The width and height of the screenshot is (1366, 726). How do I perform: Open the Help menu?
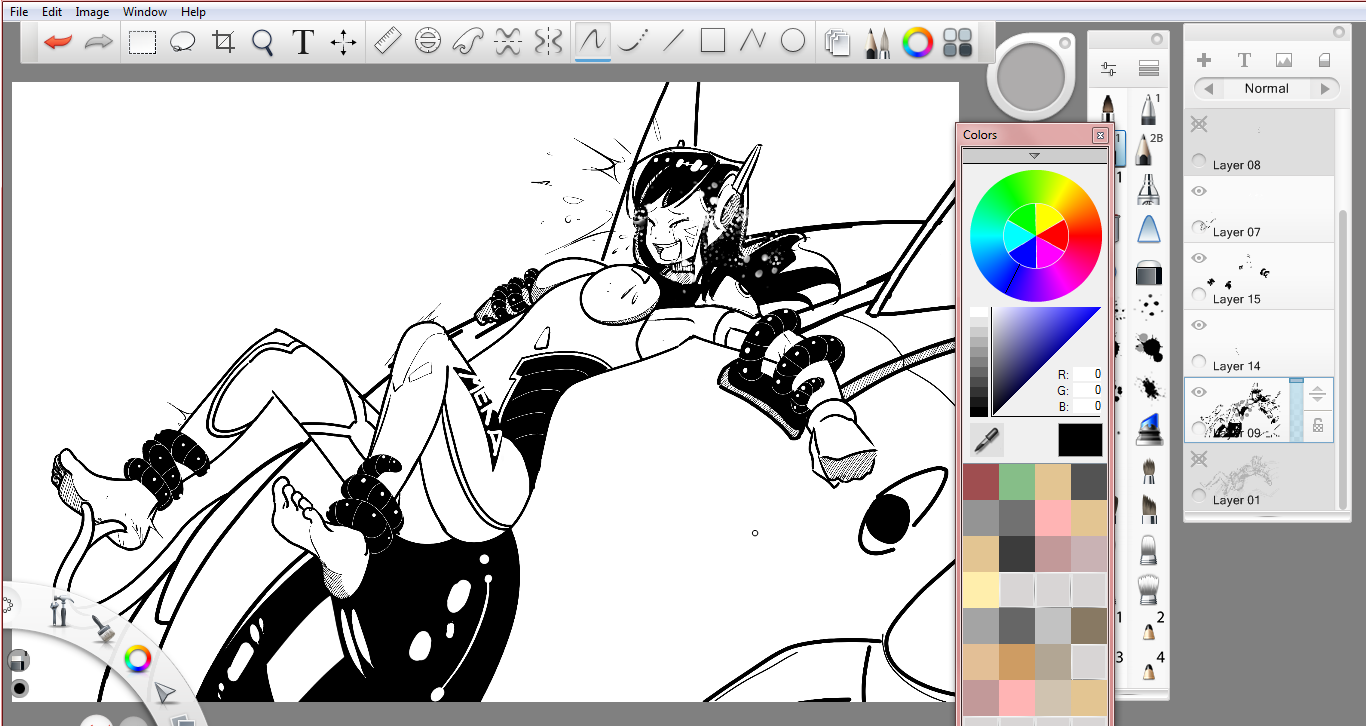tap(194, 12)
